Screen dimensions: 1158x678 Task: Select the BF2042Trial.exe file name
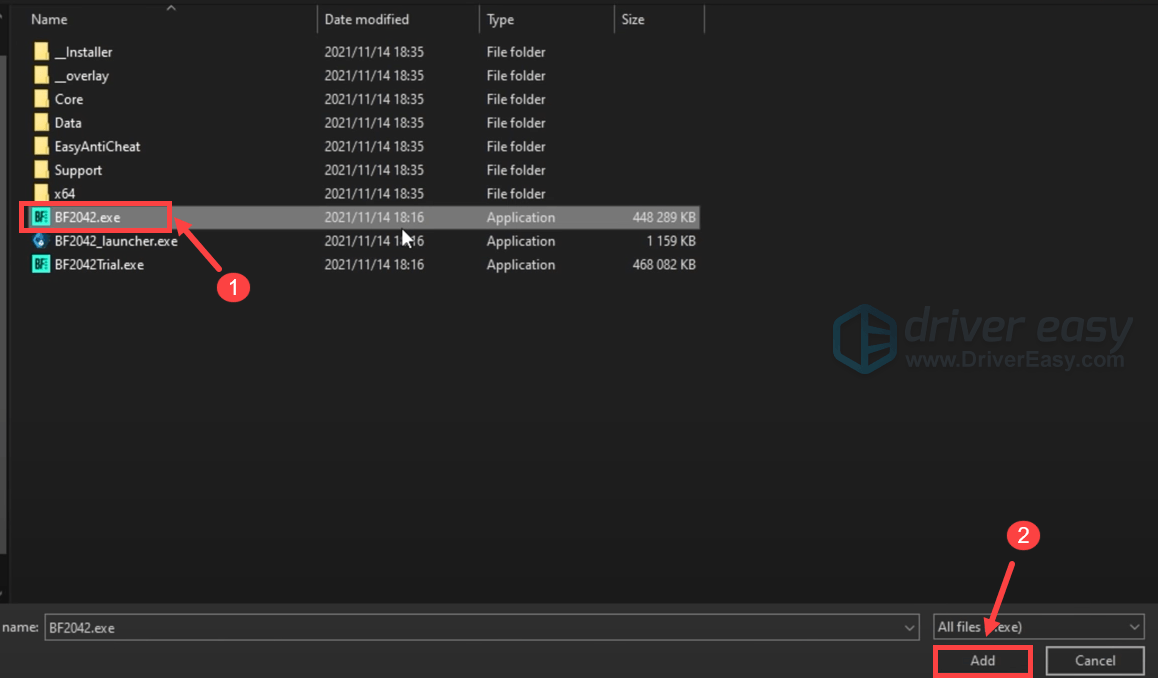click(99, 264)
